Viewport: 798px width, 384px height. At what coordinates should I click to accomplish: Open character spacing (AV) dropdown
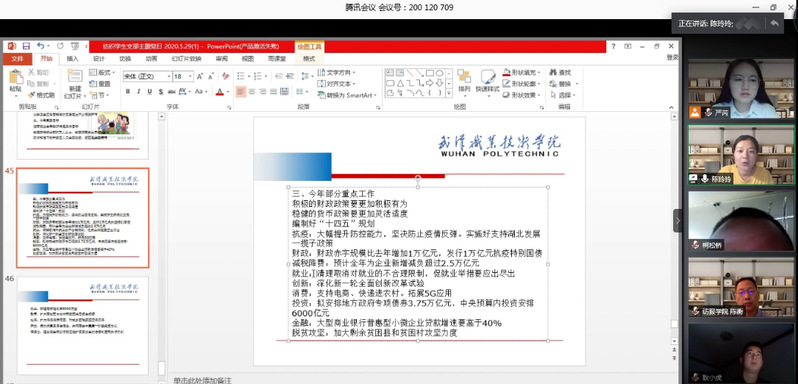click(186, 92)
